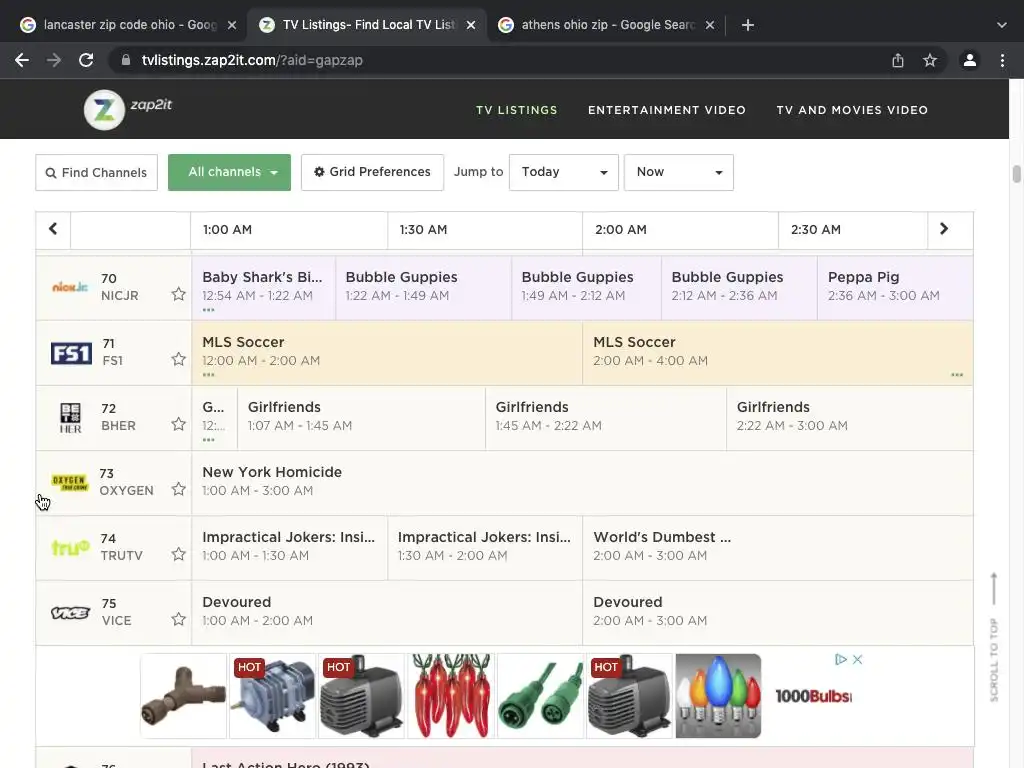Favorite the TRUTV channel star

178,554
